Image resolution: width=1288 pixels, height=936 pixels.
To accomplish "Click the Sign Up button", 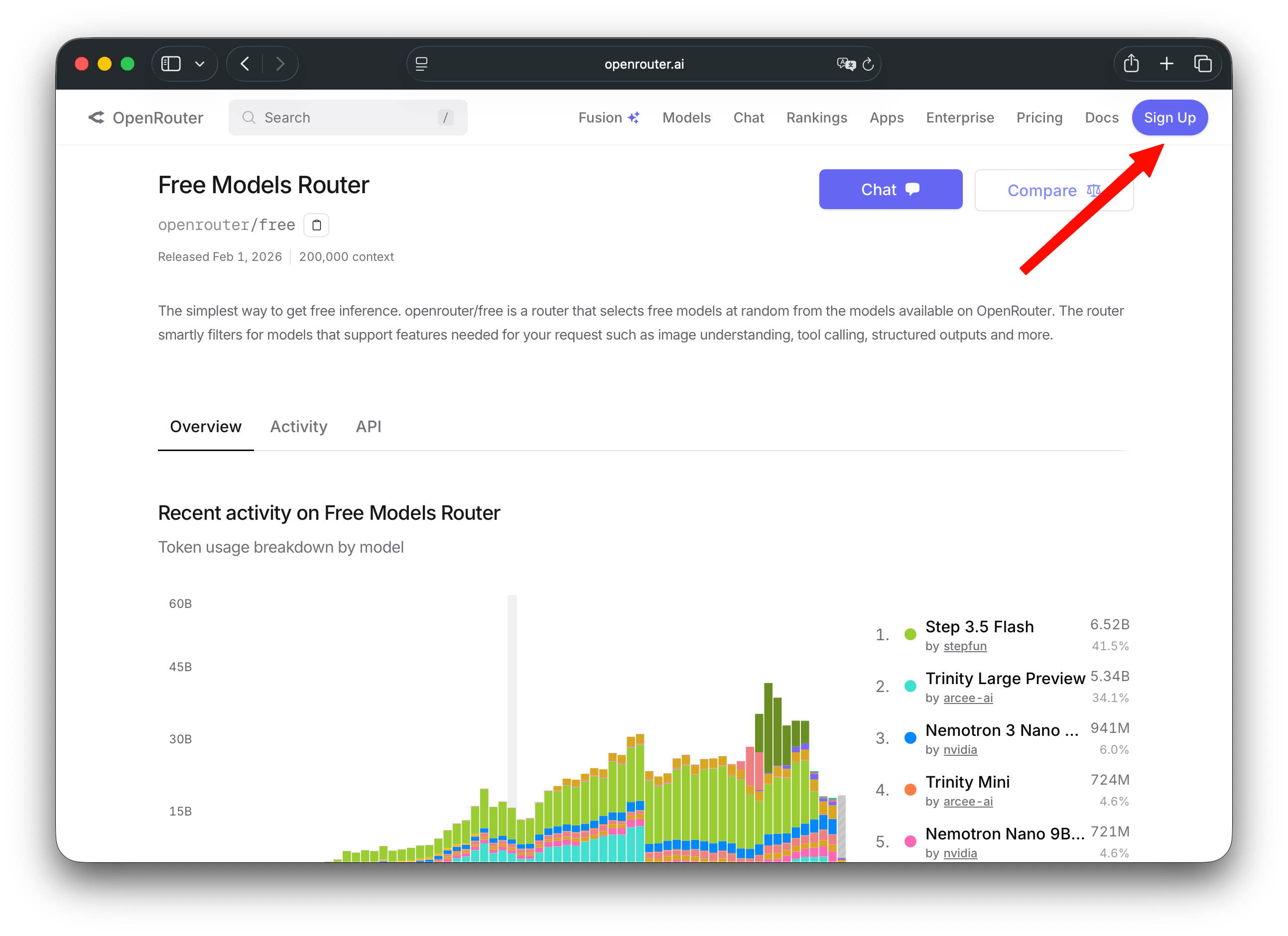I will (x=1169, y=117).
